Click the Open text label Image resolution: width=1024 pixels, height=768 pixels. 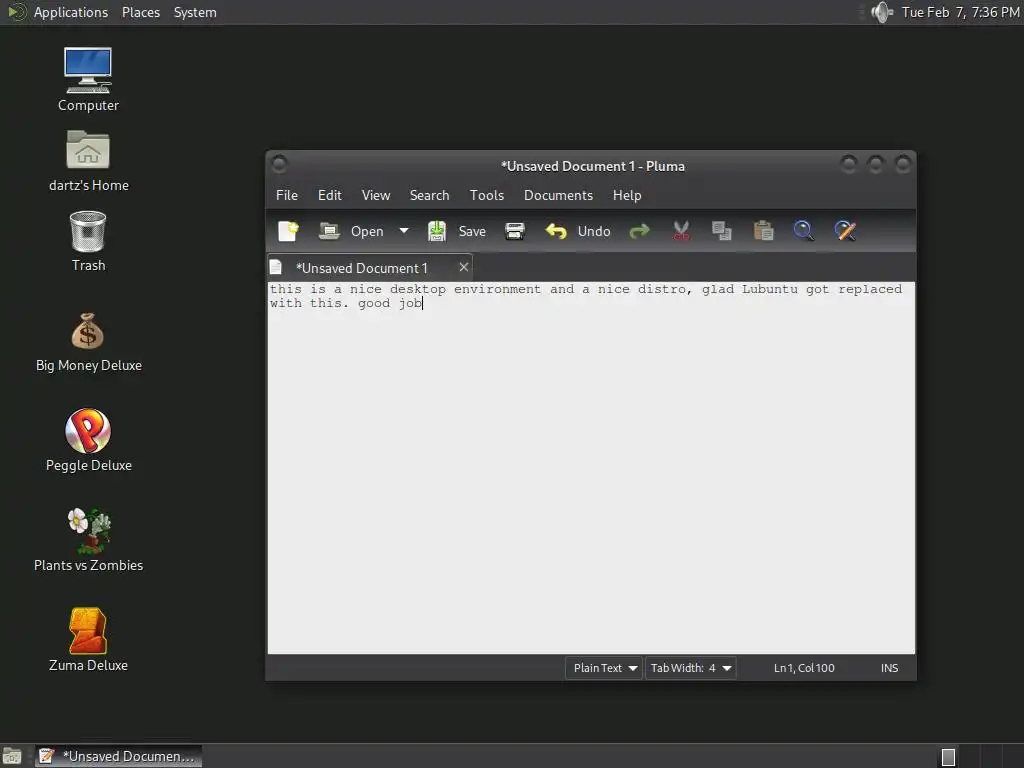pos(367,231)
